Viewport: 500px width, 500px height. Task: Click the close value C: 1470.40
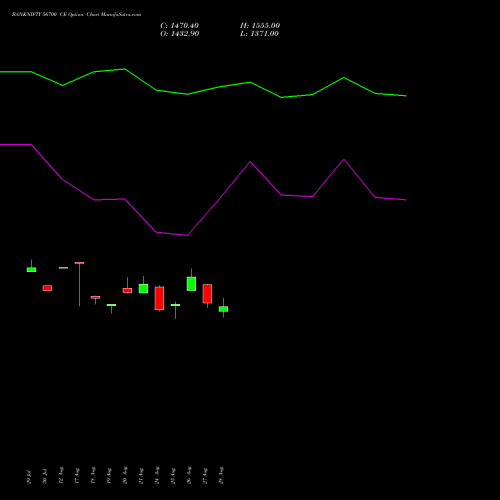pos(179,26)
